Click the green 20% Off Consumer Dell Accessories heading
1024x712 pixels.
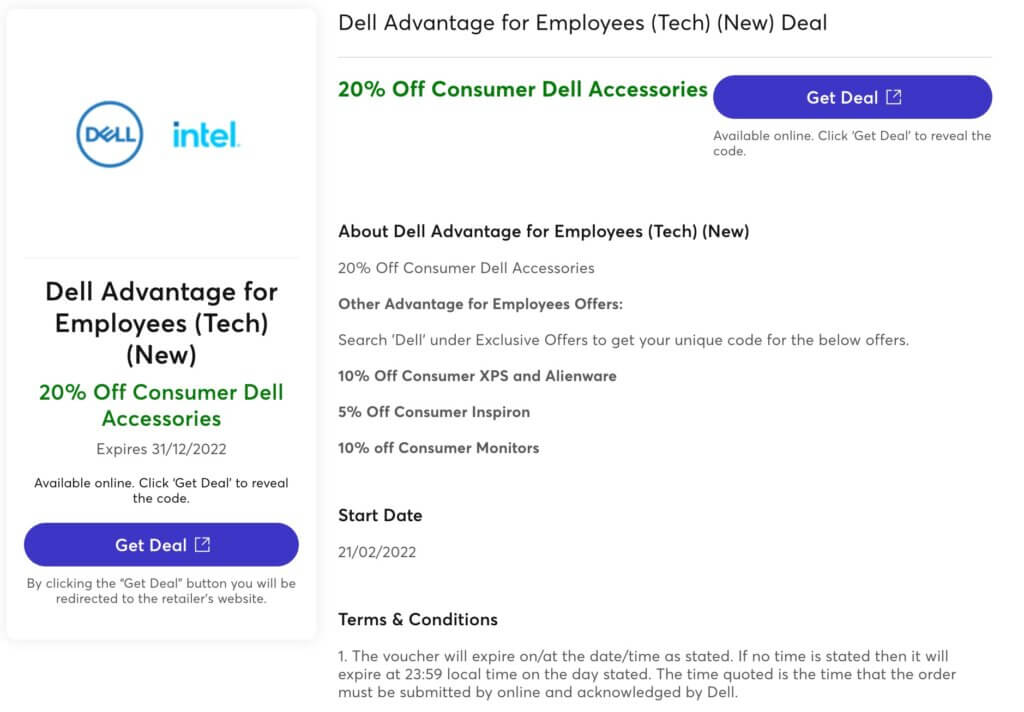522,89
